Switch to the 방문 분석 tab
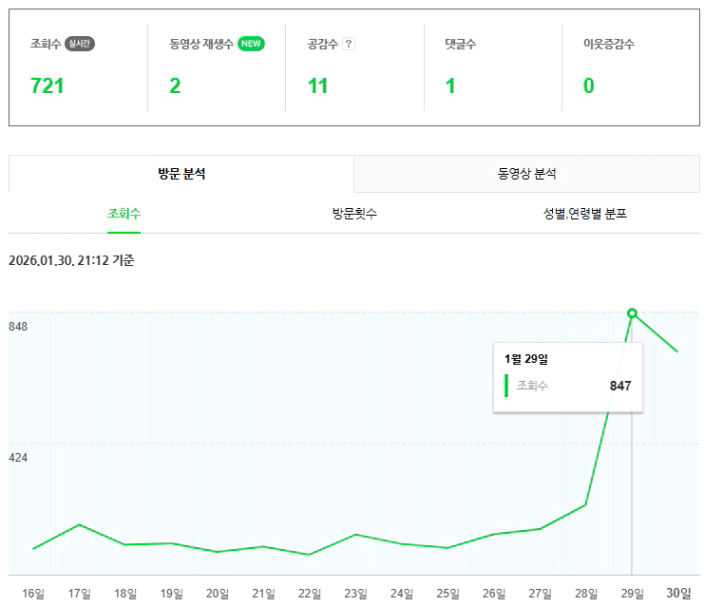 (181, 174)
